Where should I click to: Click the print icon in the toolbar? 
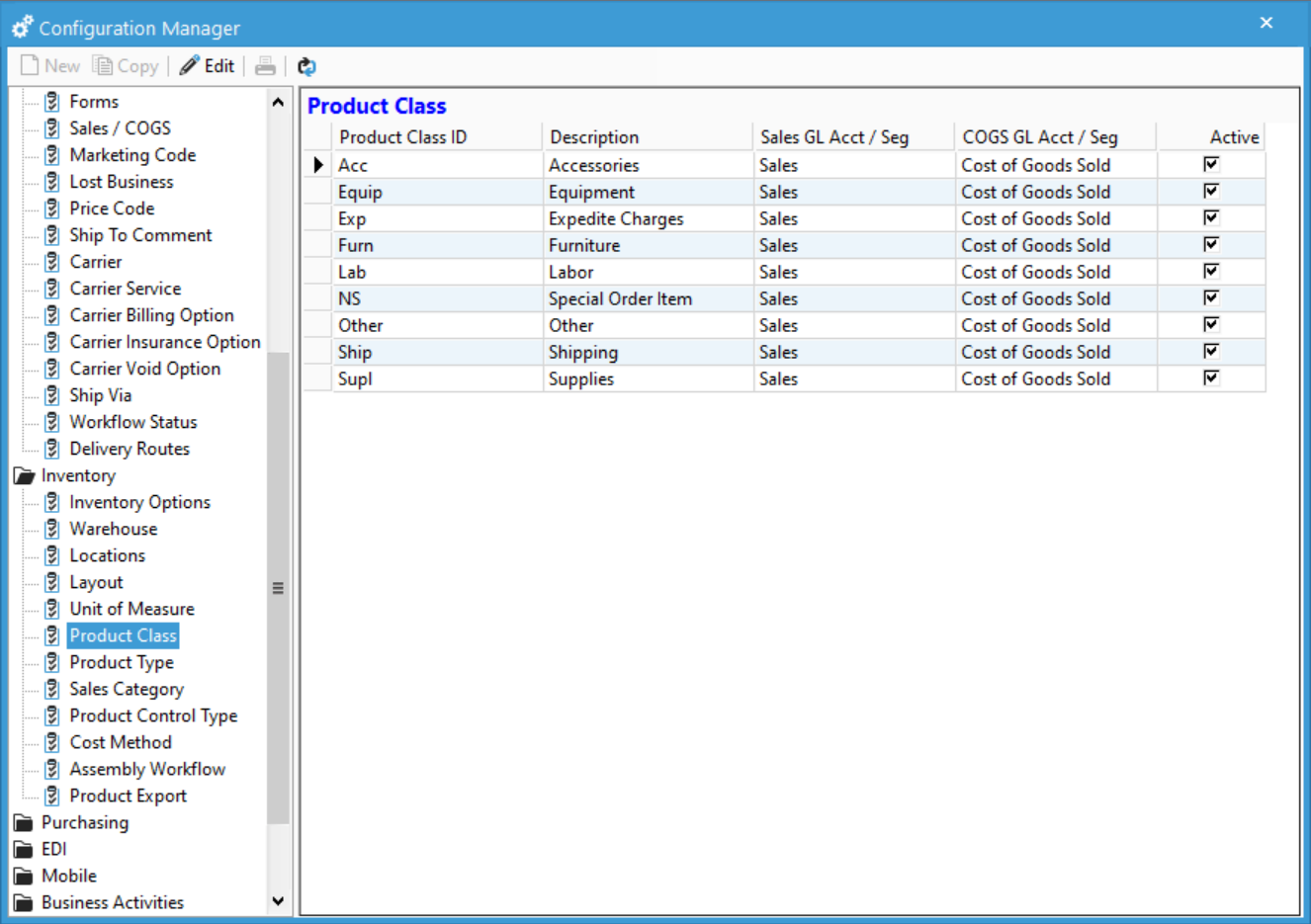pos(265,65)
